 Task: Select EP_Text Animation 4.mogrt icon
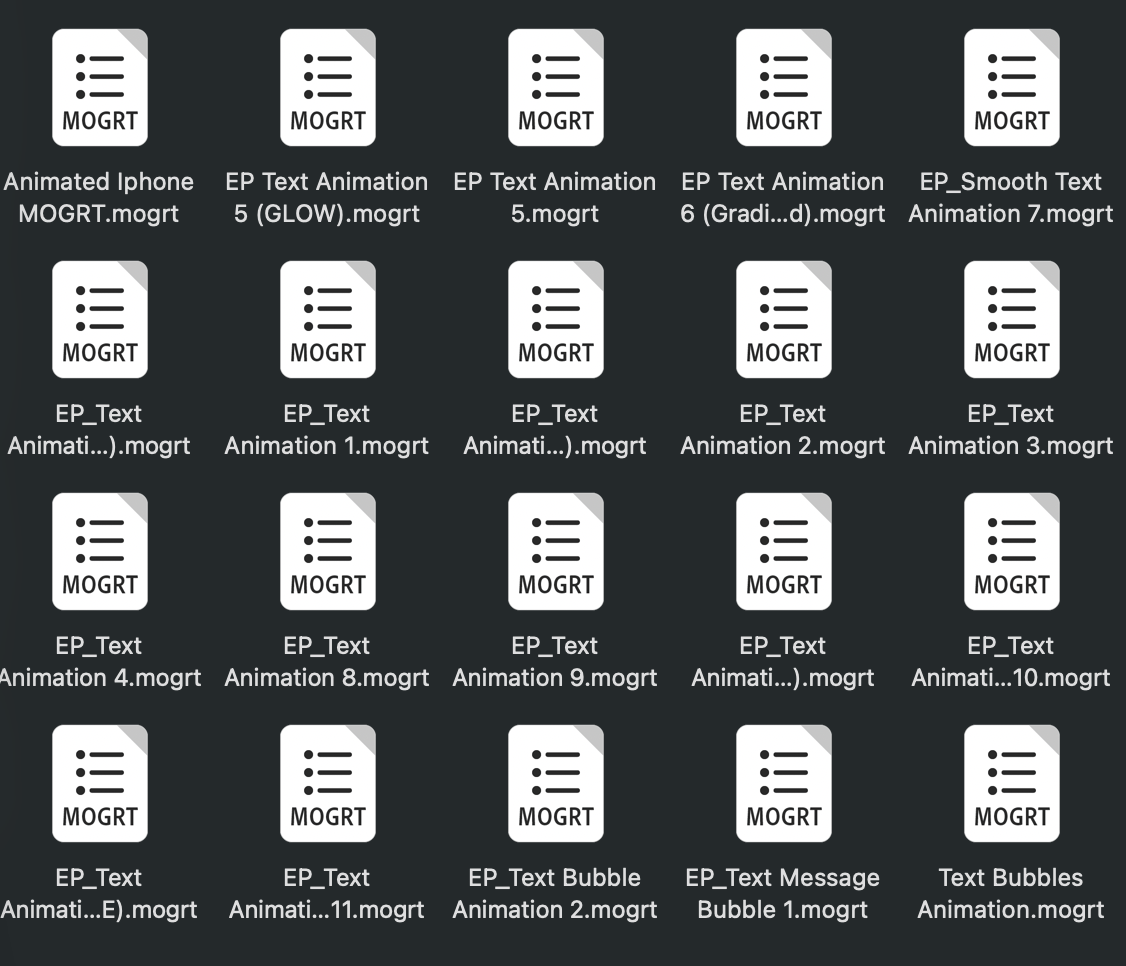point(100,552)
